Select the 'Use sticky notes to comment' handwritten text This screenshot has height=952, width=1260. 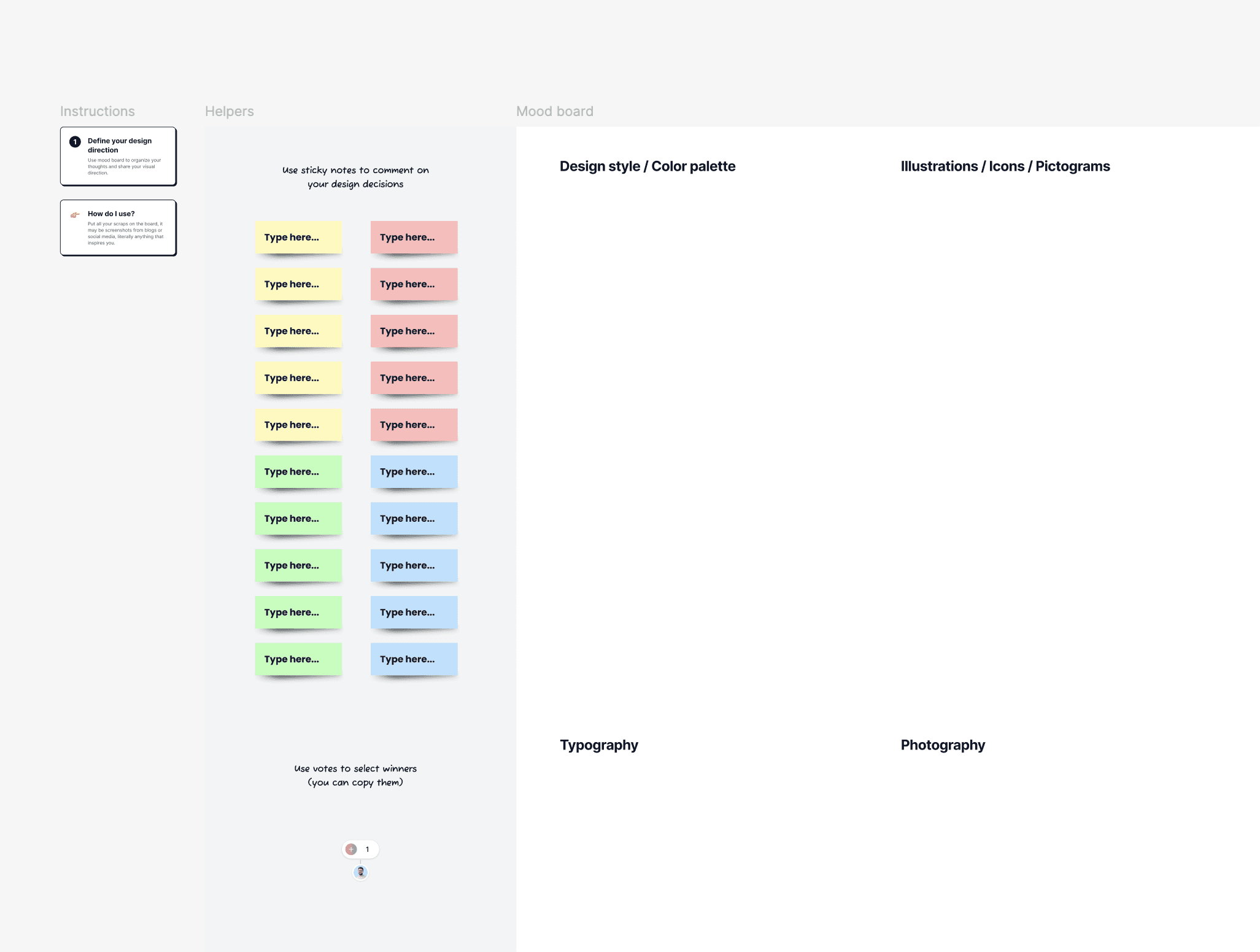tap(355, 177)
